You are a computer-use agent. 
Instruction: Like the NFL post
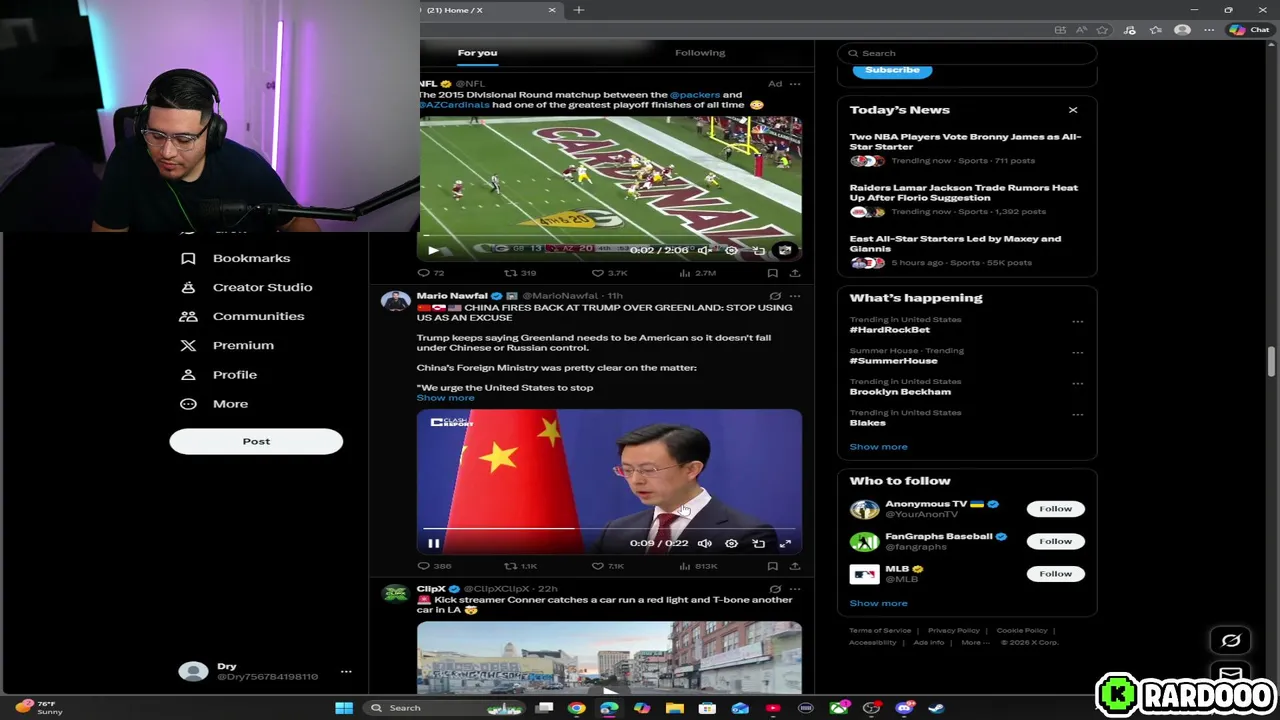click(609, 273)
